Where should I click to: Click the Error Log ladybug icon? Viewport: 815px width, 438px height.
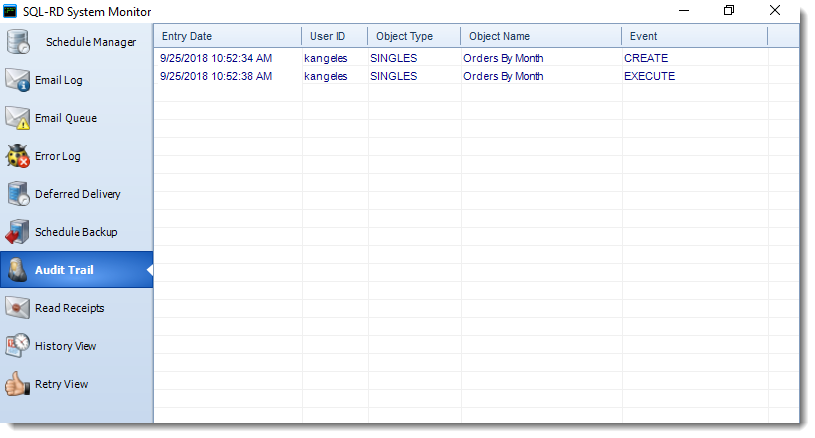[x=18, y=156]
